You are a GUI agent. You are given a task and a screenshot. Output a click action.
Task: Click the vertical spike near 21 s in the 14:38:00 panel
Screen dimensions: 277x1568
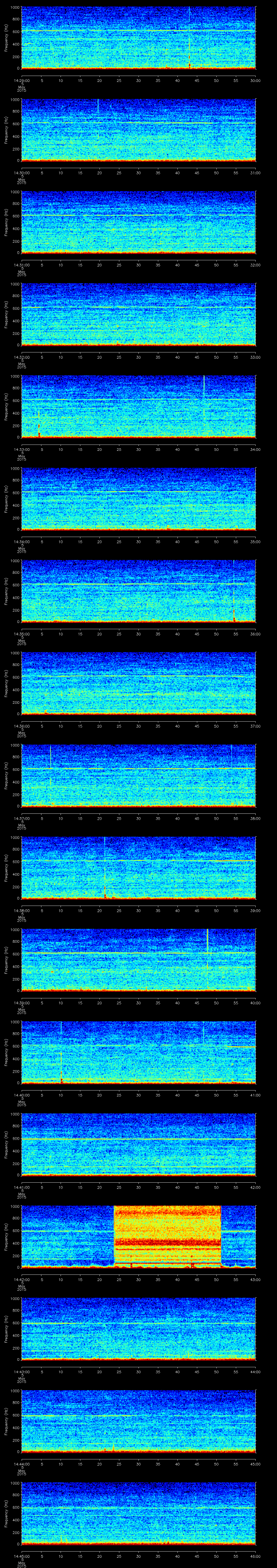pos(105,868)
